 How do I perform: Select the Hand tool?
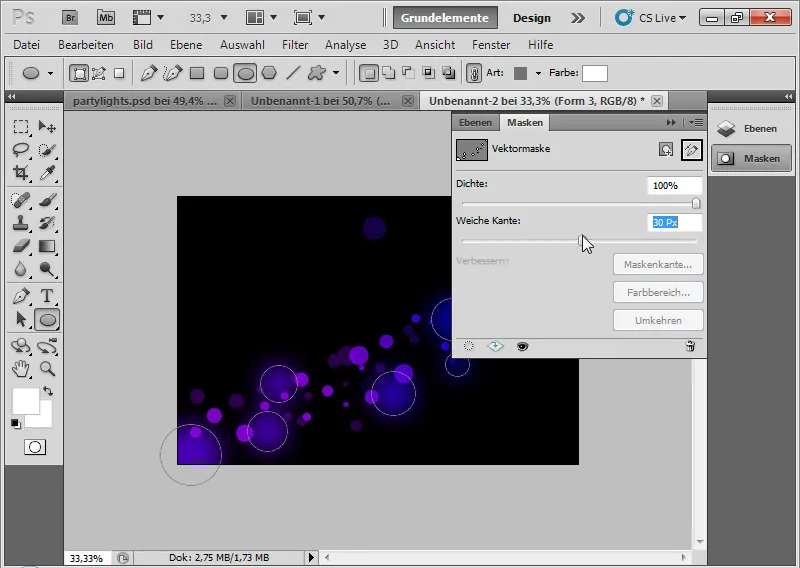[x=21, y=368]
